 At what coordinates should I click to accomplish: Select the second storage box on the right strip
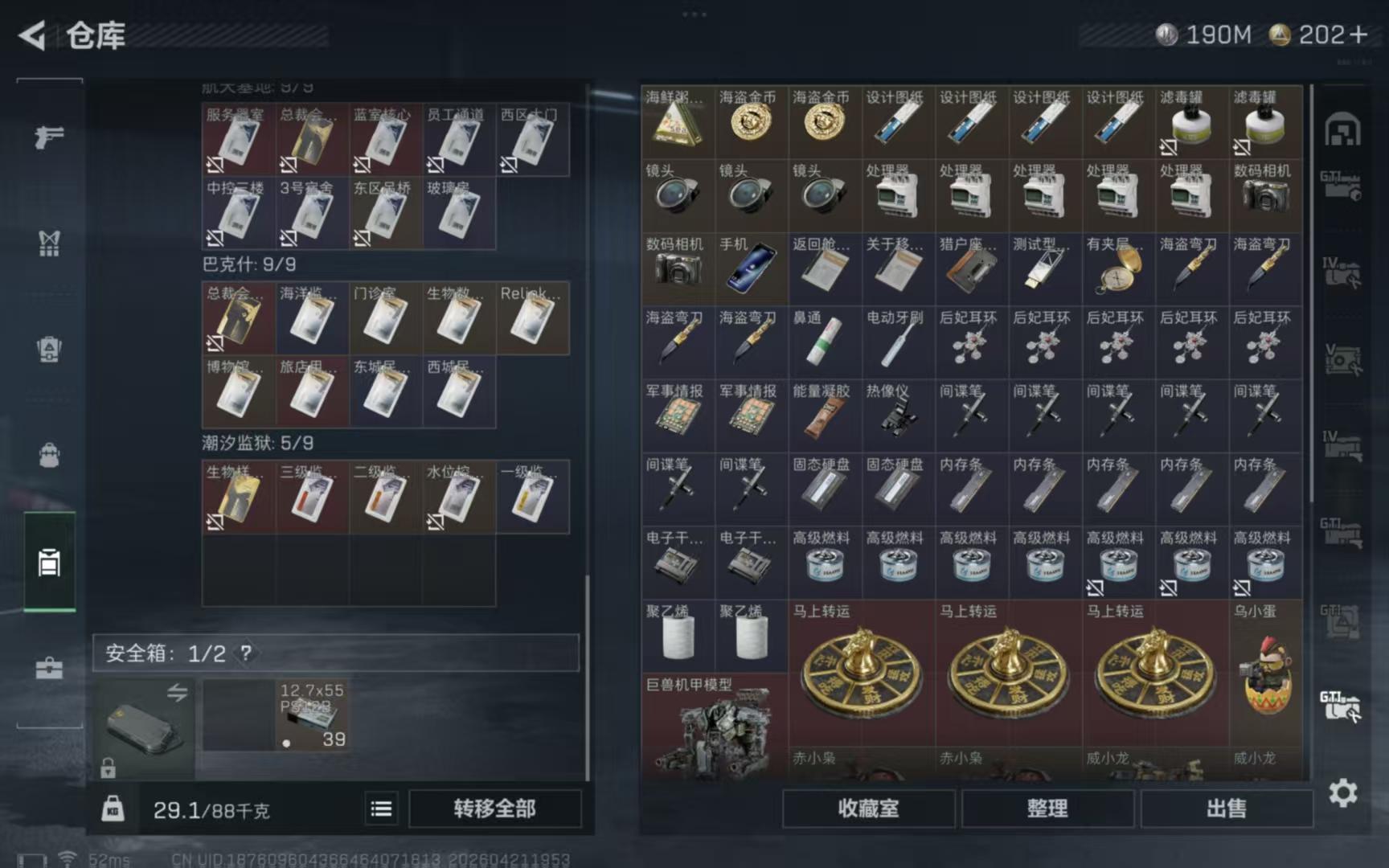(1341, 185)
